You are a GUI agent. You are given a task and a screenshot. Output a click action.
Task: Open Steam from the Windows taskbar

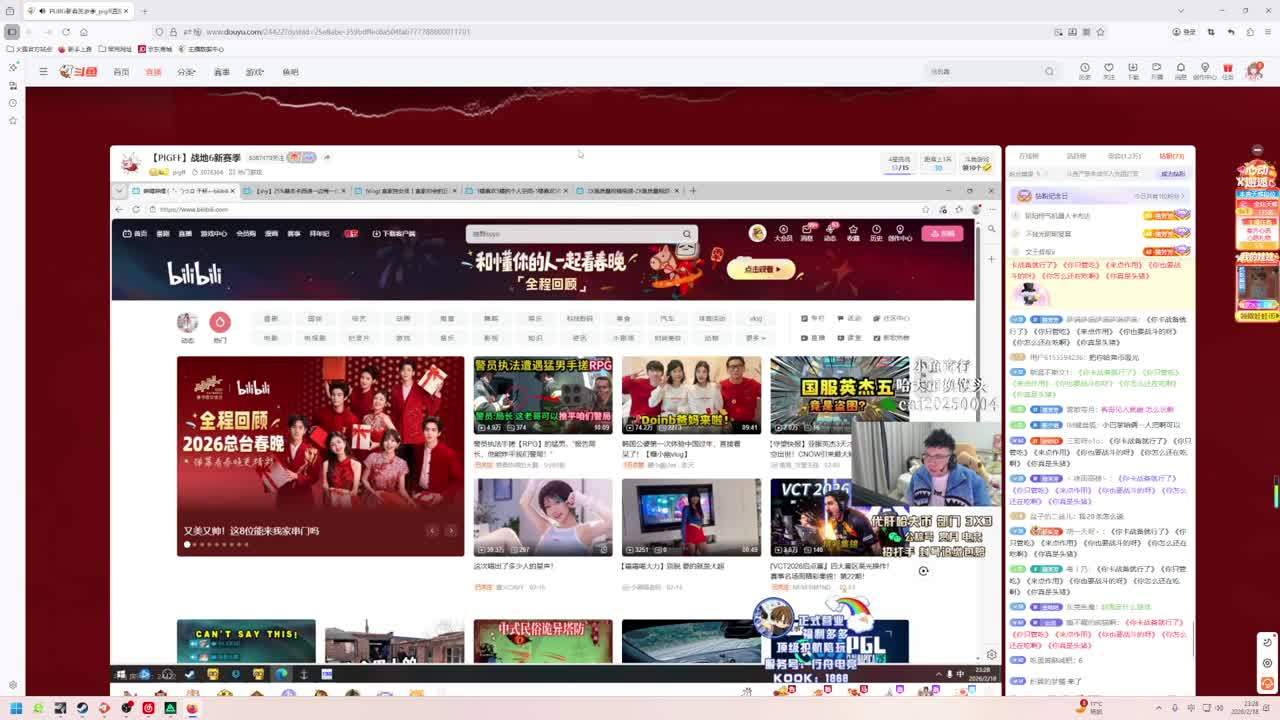[x=82, y=708]
